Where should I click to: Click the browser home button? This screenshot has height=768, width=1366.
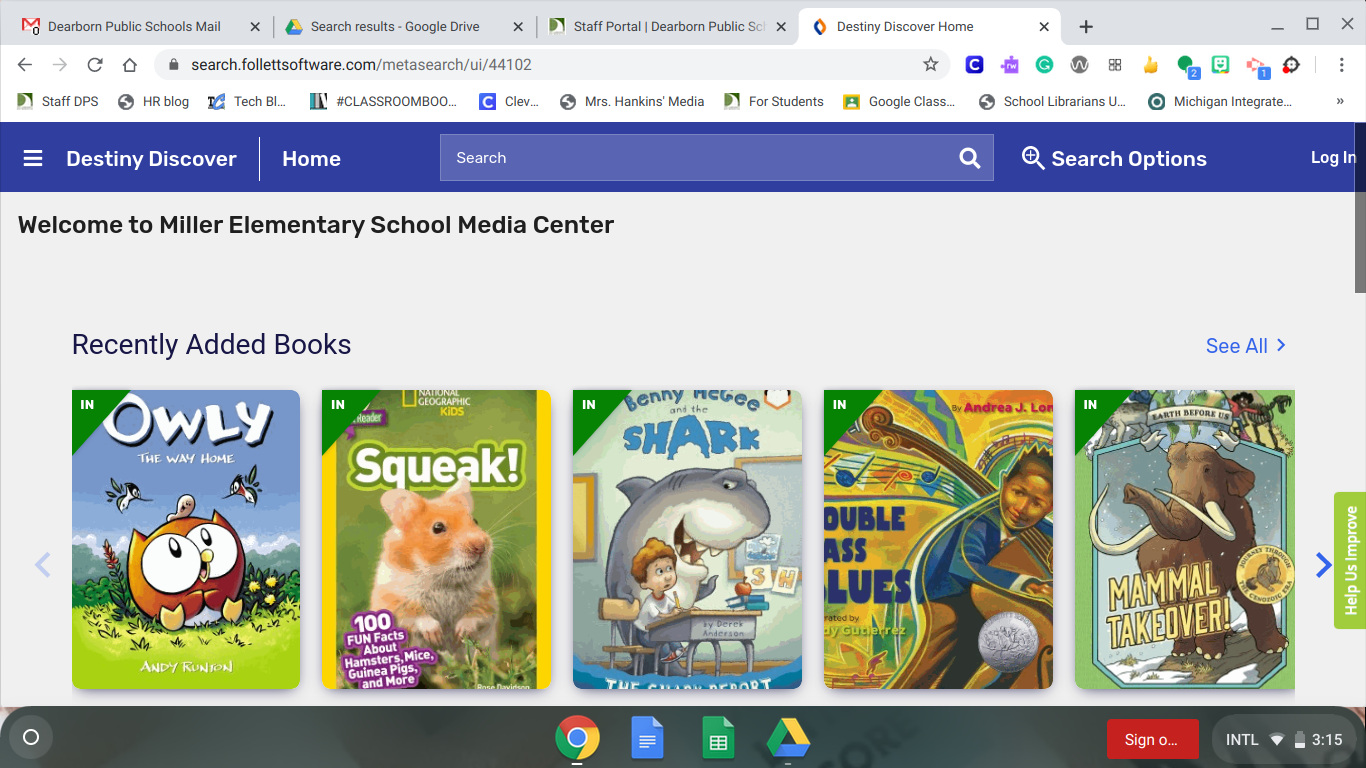click(x=130, y=65)
